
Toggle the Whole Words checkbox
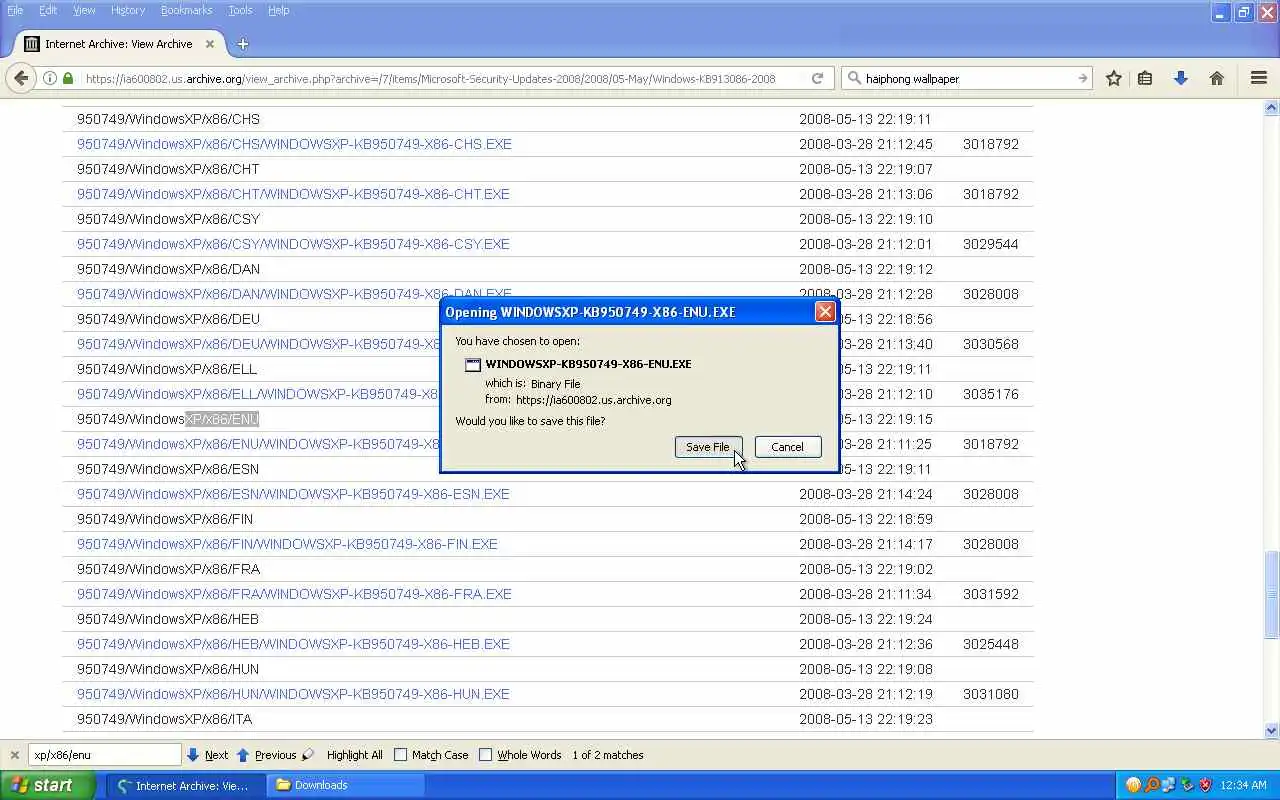click(x=485, y=755)
